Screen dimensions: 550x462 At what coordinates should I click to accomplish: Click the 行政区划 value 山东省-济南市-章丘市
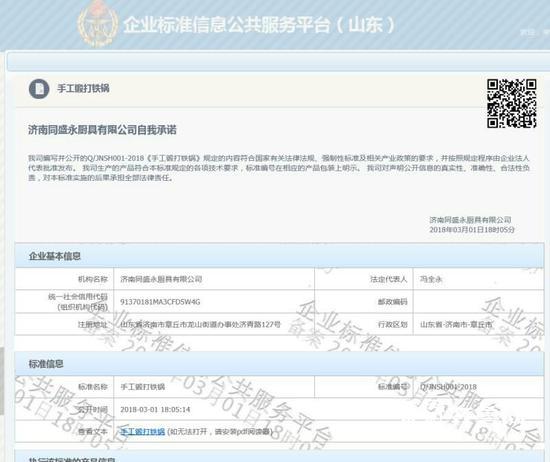(456, 324)
